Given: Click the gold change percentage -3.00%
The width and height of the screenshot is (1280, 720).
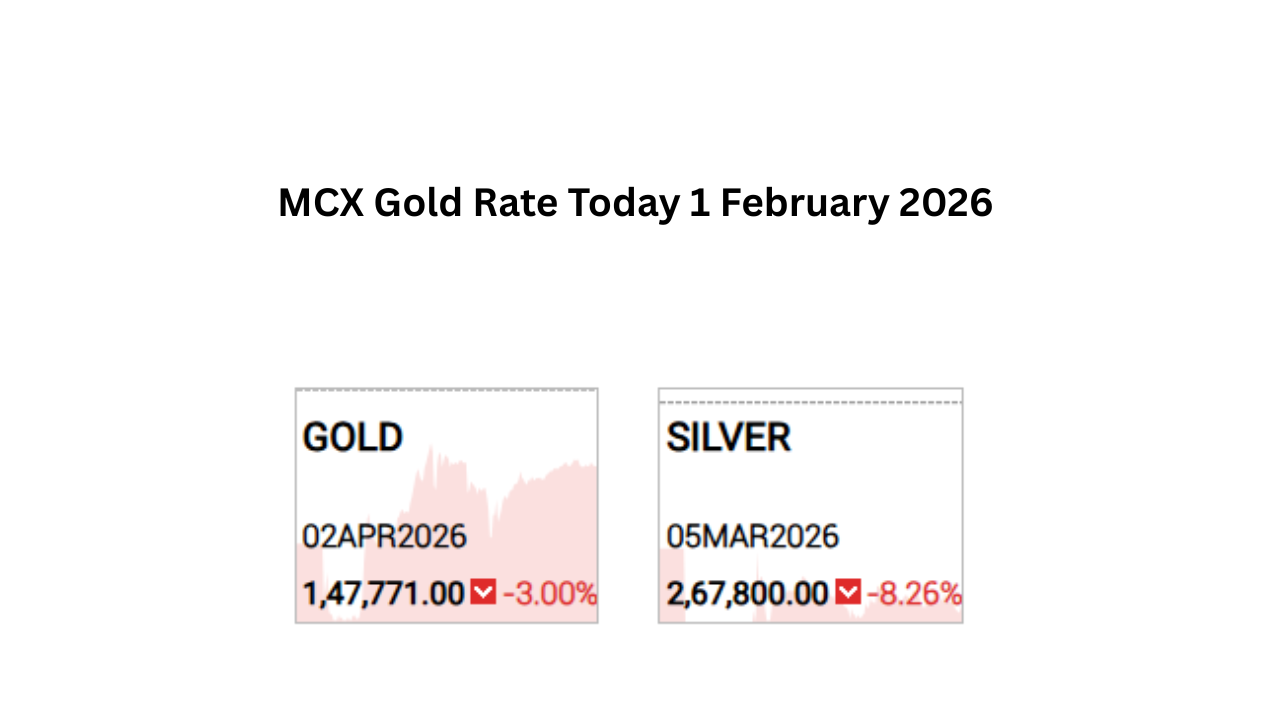Looking at the screenshot, I should [x=549, y=594].
